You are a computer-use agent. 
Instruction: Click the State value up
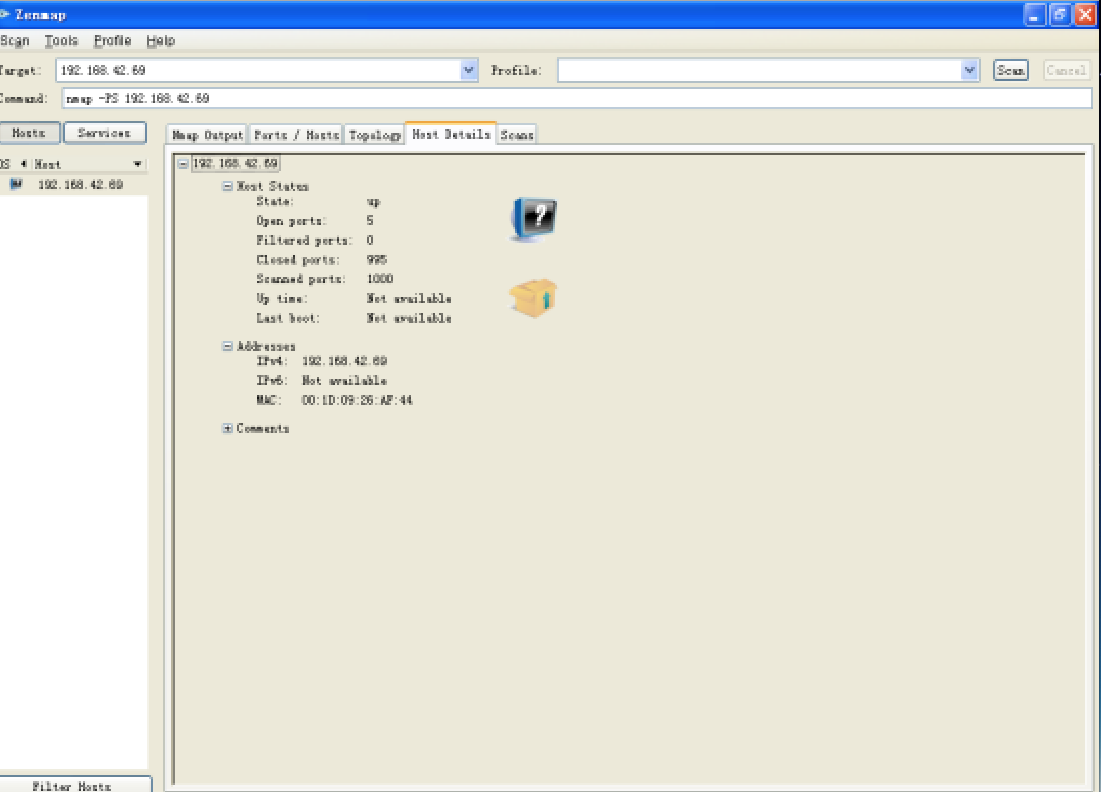[373, 202]
